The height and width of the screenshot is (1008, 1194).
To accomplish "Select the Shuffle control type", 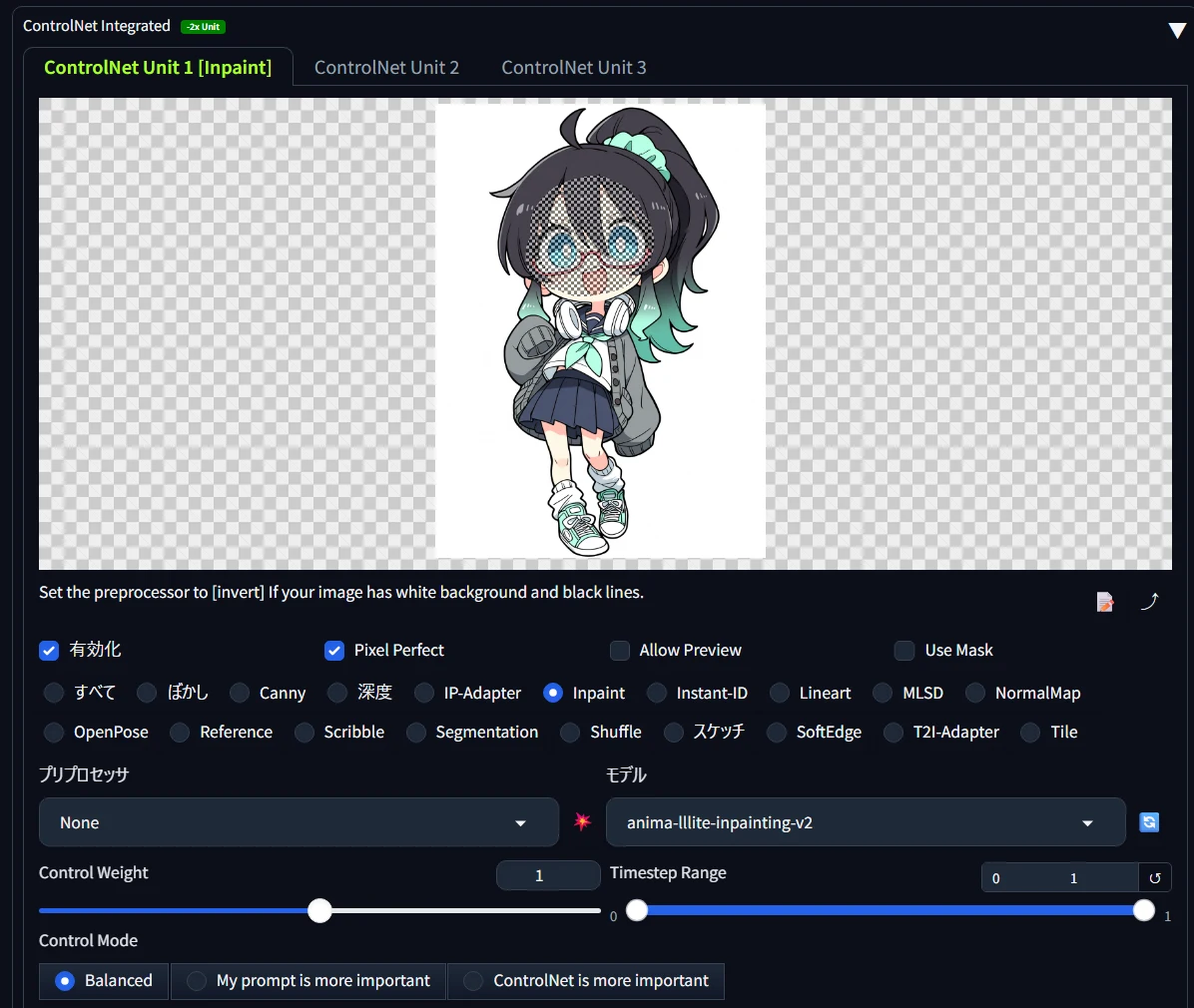I will click(570, 733).
